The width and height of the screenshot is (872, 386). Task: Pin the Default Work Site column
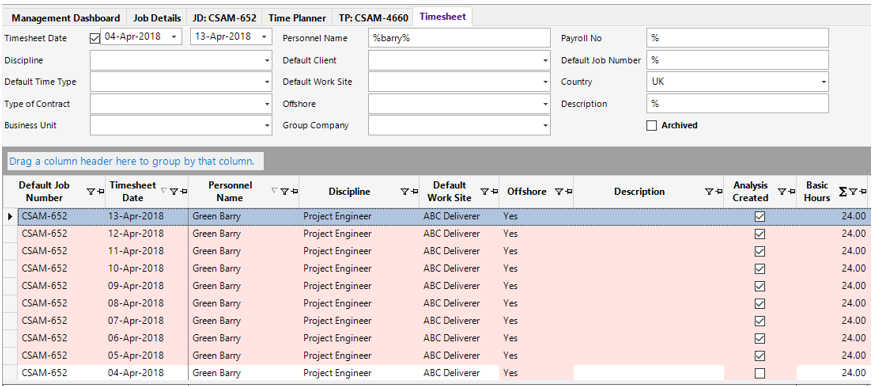(494, 192)
